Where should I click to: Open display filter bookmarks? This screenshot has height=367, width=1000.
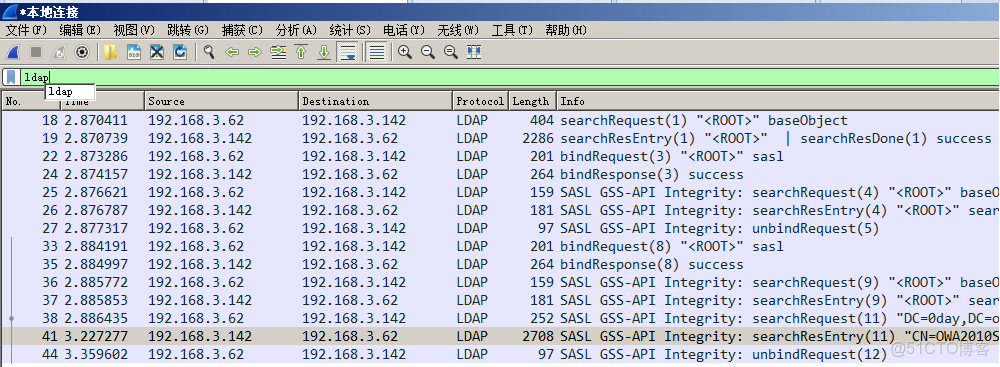coord(11,77)
